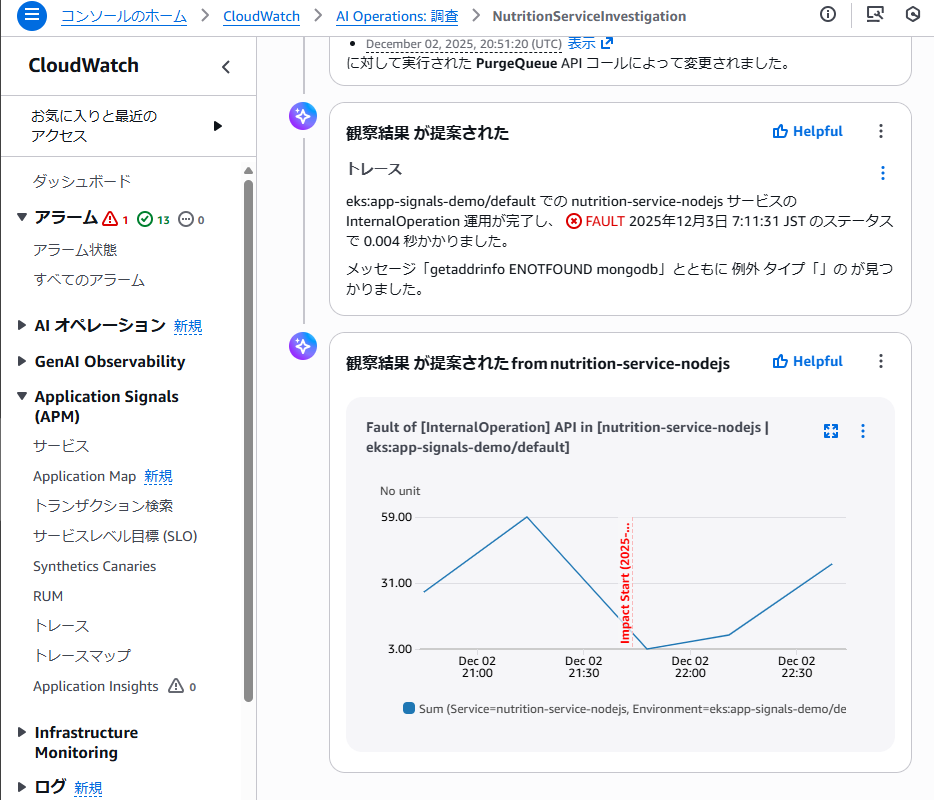Open the CloudShell icon in the top bar
Screen dimensions: 934x800
(875, 14)
